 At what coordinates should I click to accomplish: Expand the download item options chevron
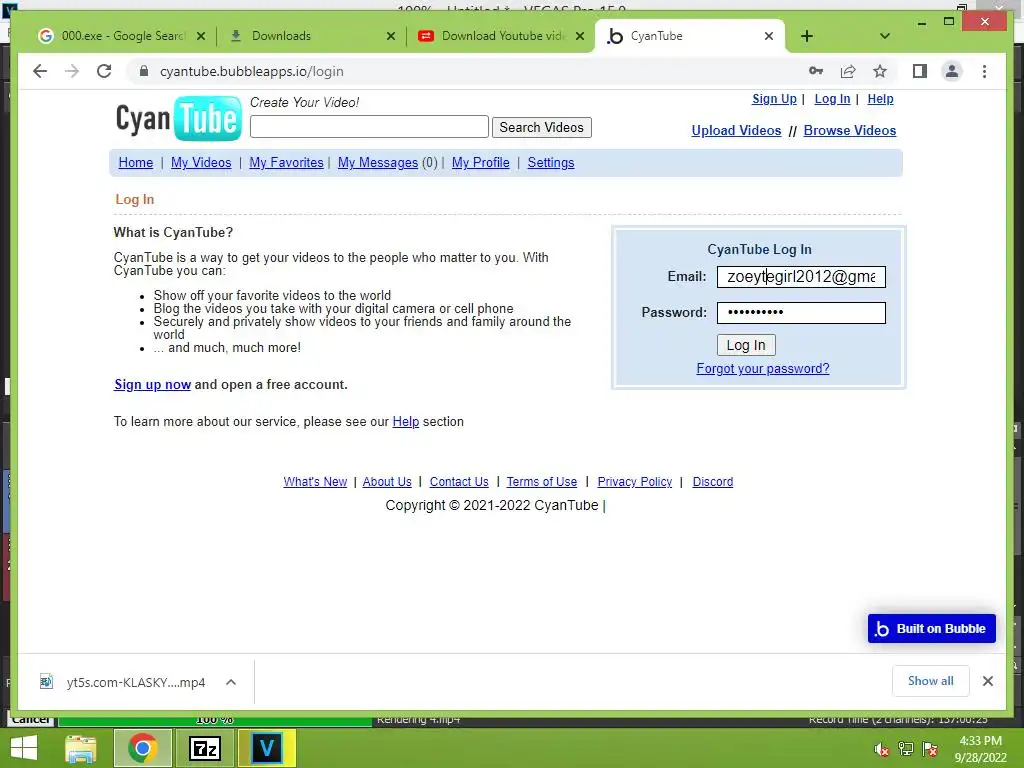pos(231,682)
